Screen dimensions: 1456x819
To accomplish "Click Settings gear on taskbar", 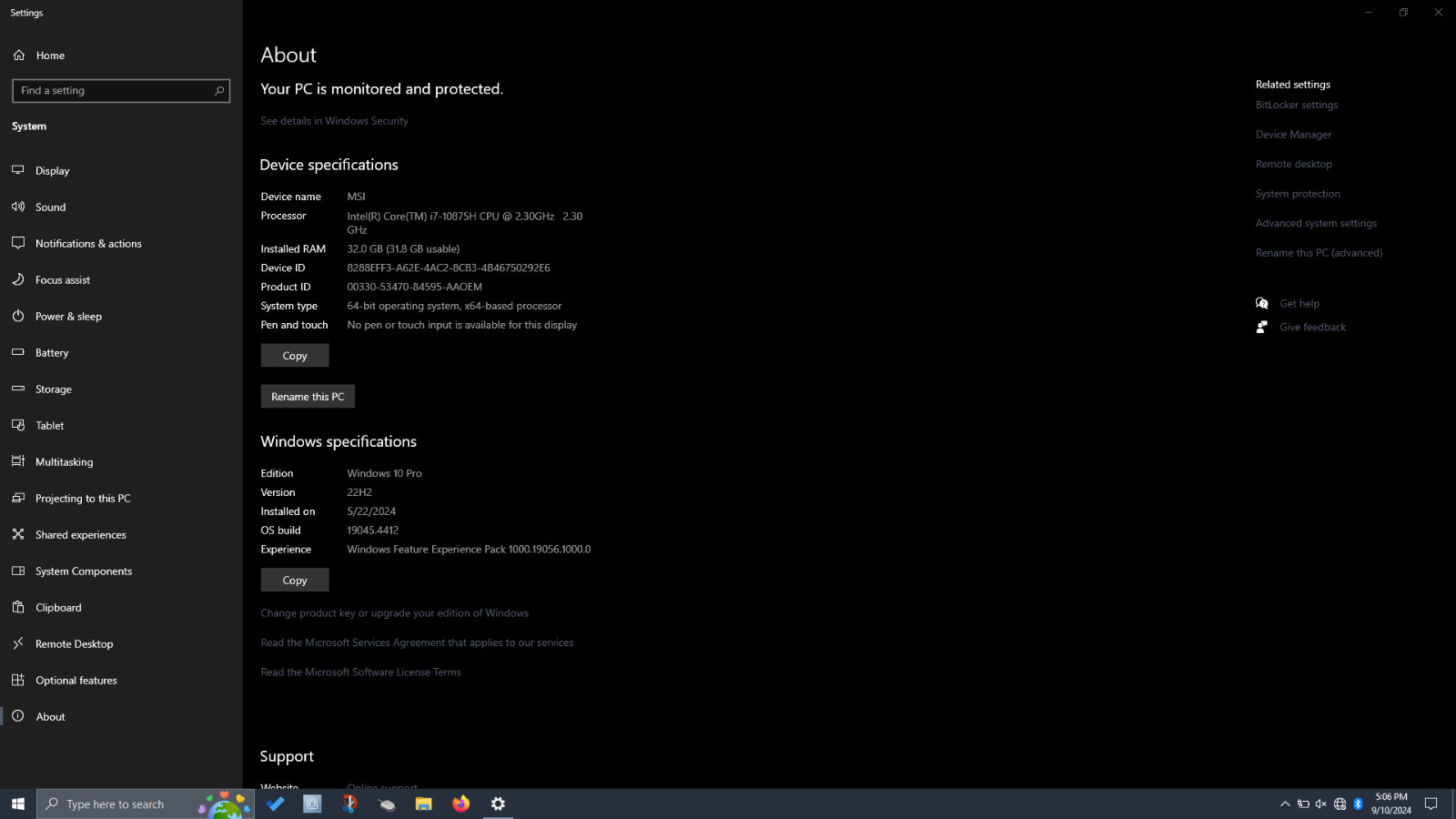I will [498, 804].
